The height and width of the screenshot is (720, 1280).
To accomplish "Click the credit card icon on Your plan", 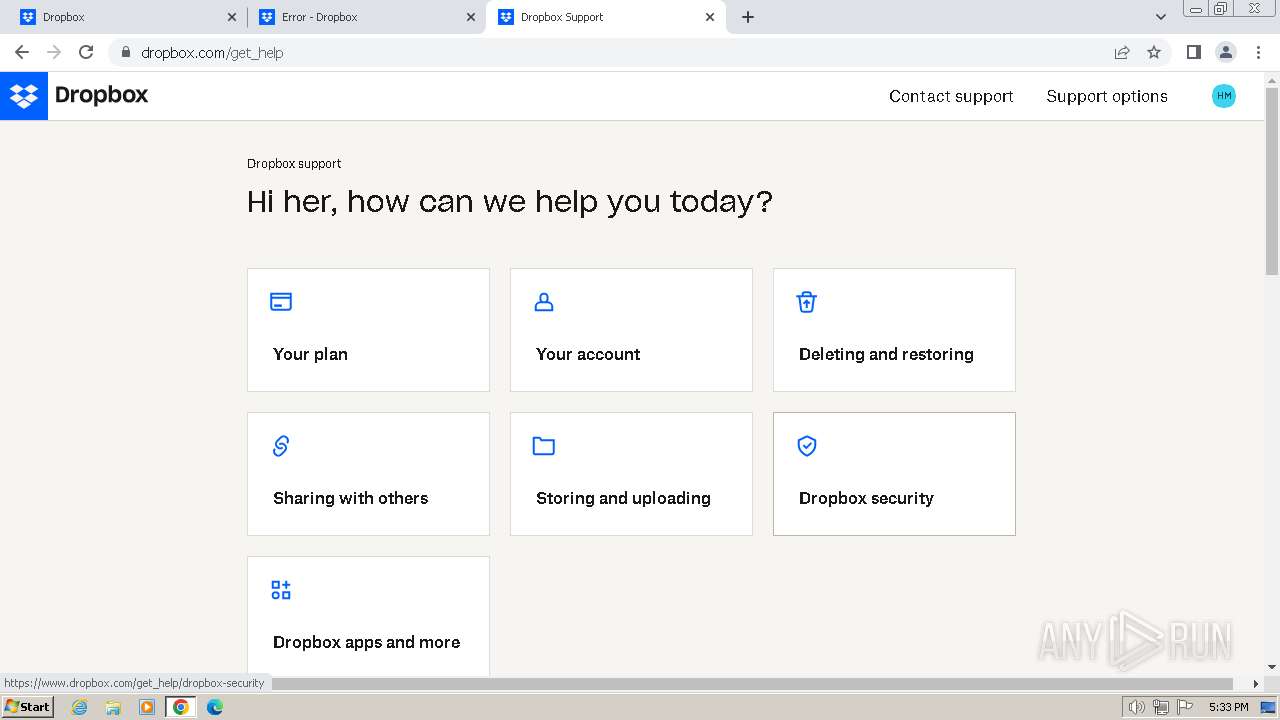I will point(281,302).
